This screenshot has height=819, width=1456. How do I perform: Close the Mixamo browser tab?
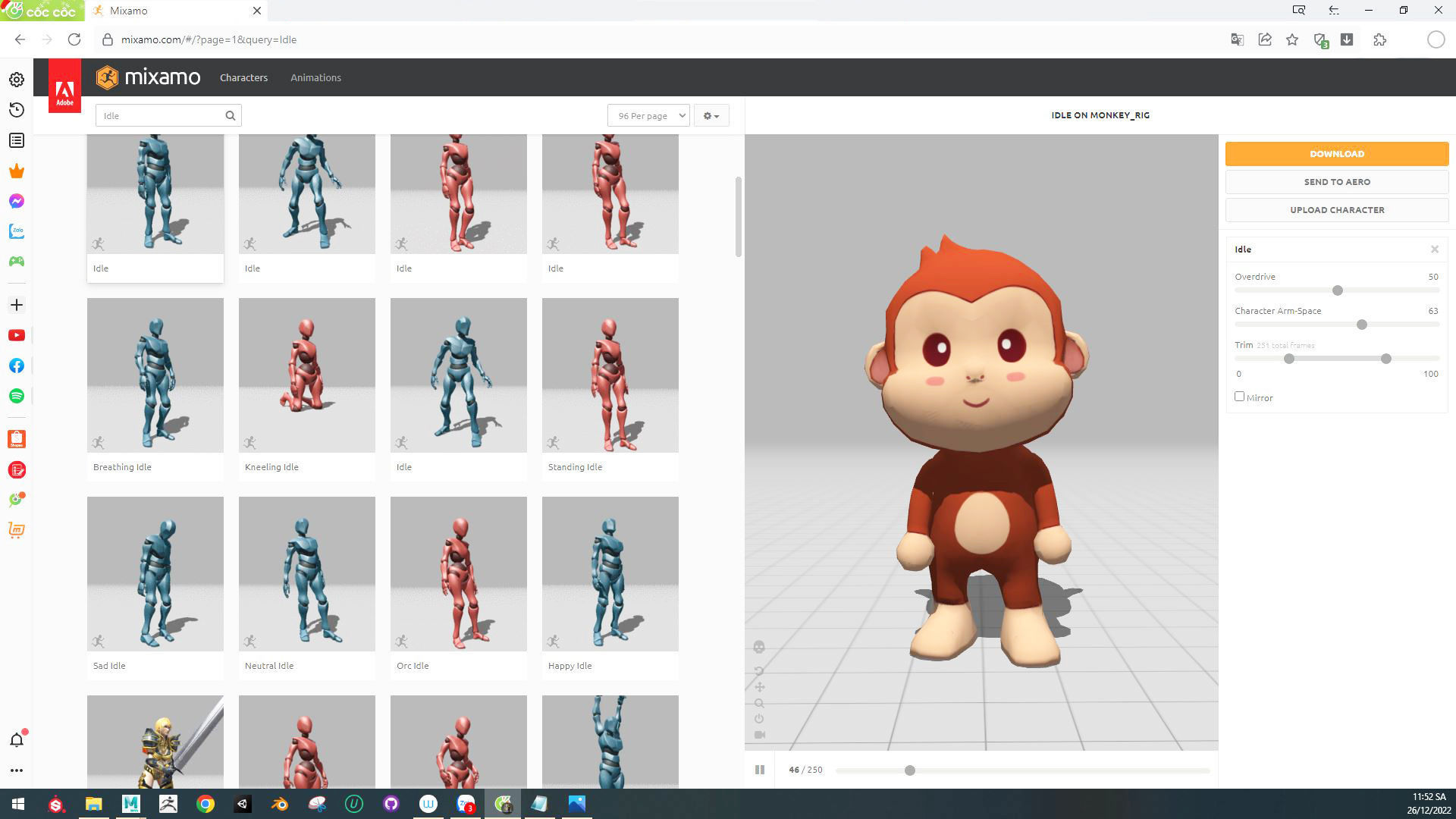click(257, 11)
